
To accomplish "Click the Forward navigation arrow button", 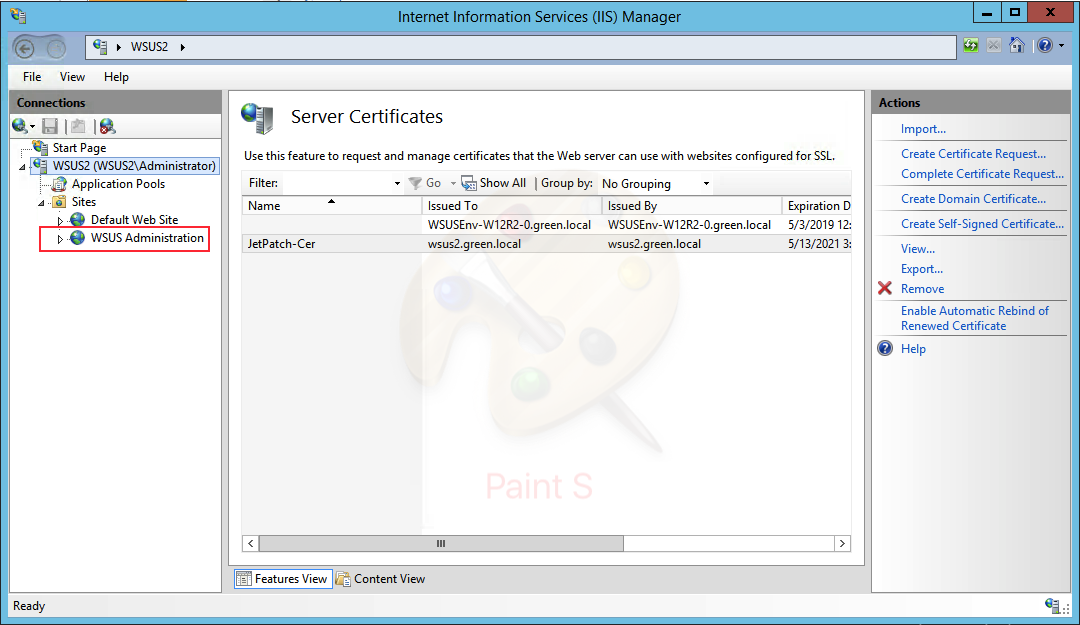I will tap(56, 48).
